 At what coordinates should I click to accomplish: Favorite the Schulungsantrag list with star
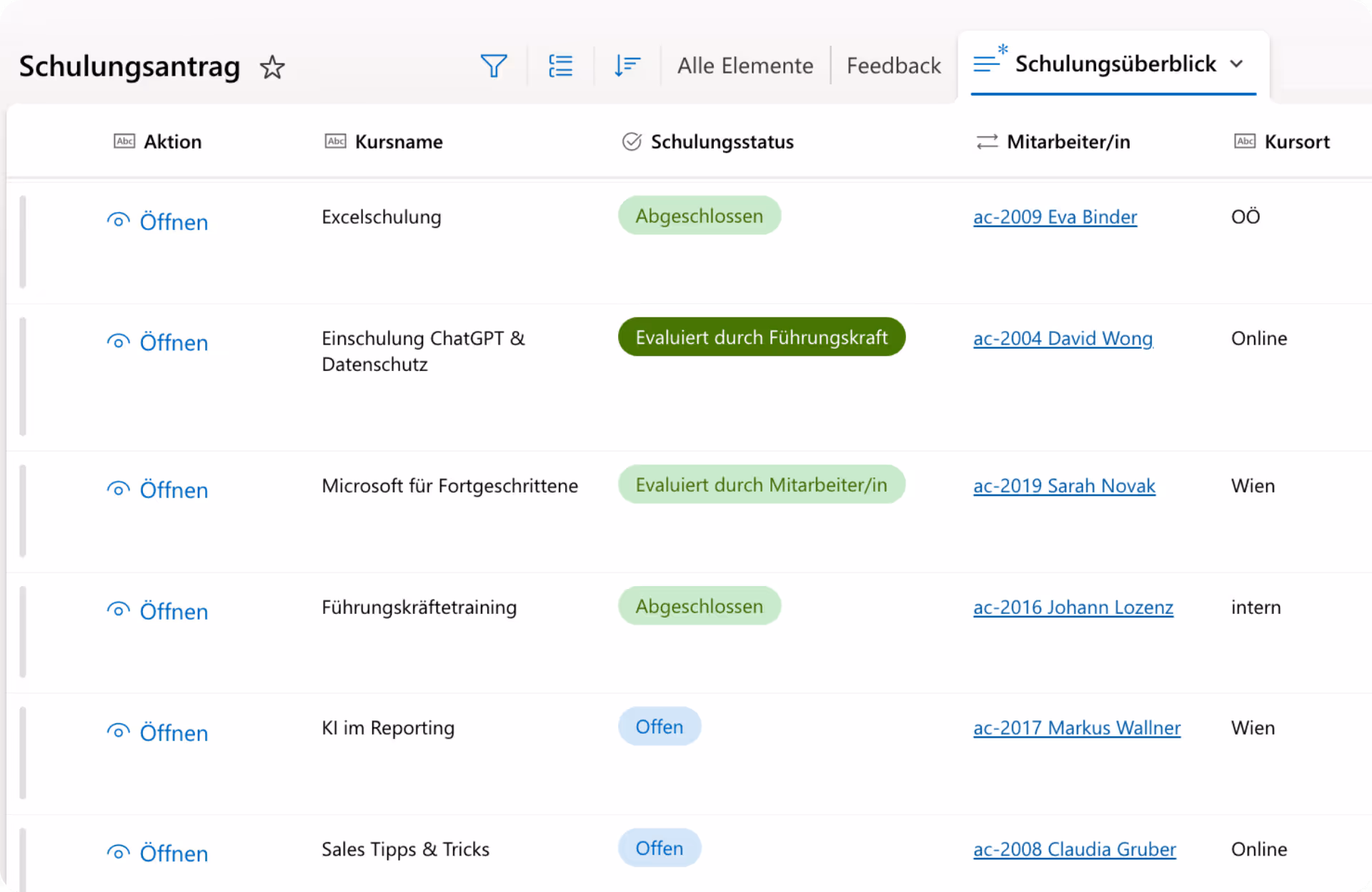pyautogui.click(x=272, y=67)
